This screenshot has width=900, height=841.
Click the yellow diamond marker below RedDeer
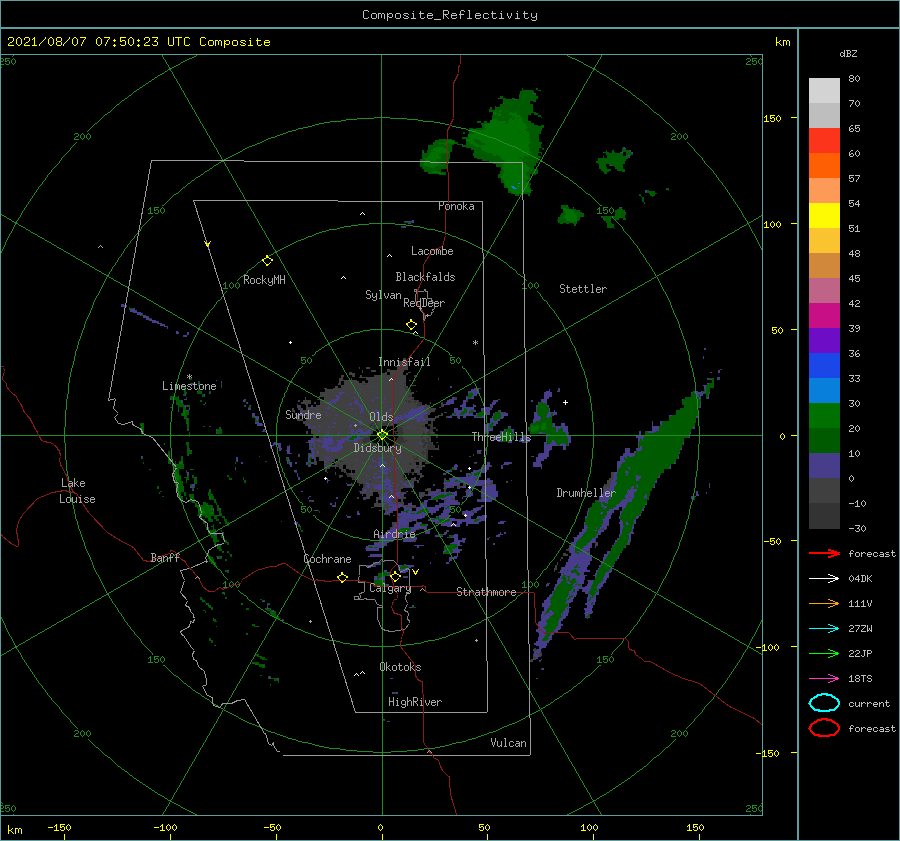pyautogui.click(x=412, y=325)
